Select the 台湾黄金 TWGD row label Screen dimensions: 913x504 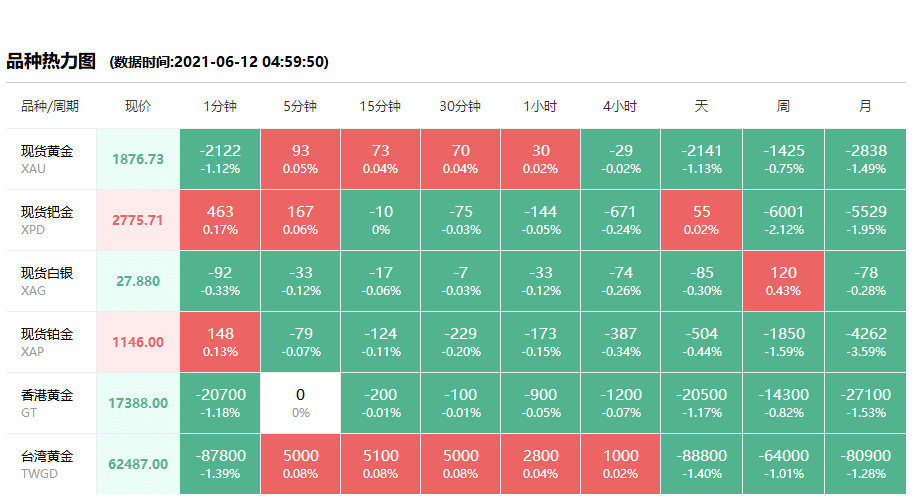pyautogui.click(x=47, y=464)
